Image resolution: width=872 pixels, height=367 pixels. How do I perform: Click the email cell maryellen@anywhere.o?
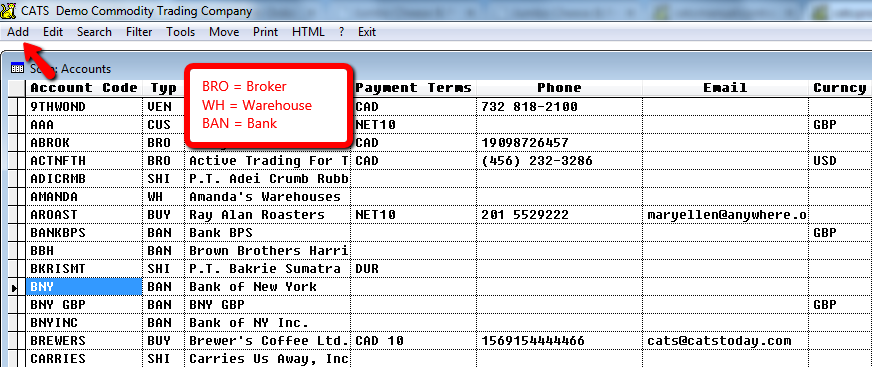pyautogui.click(x=725, y=215)
